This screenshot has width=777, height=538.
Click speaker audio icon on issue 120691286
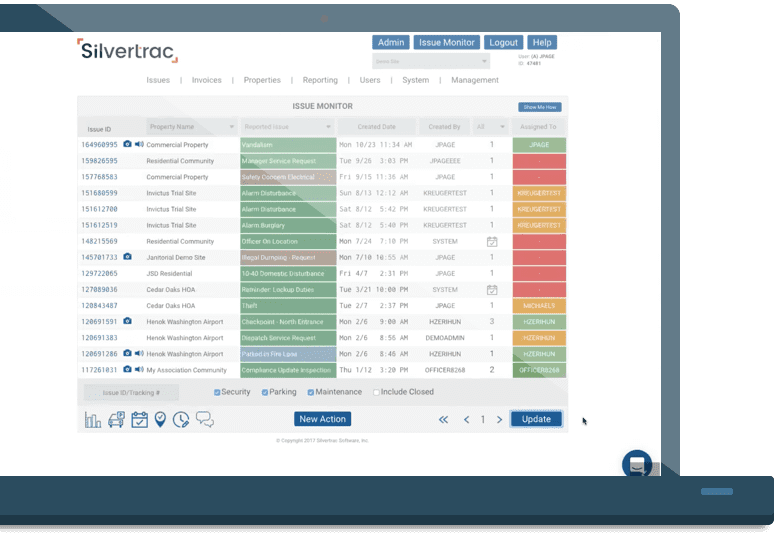tap(139, 353)
